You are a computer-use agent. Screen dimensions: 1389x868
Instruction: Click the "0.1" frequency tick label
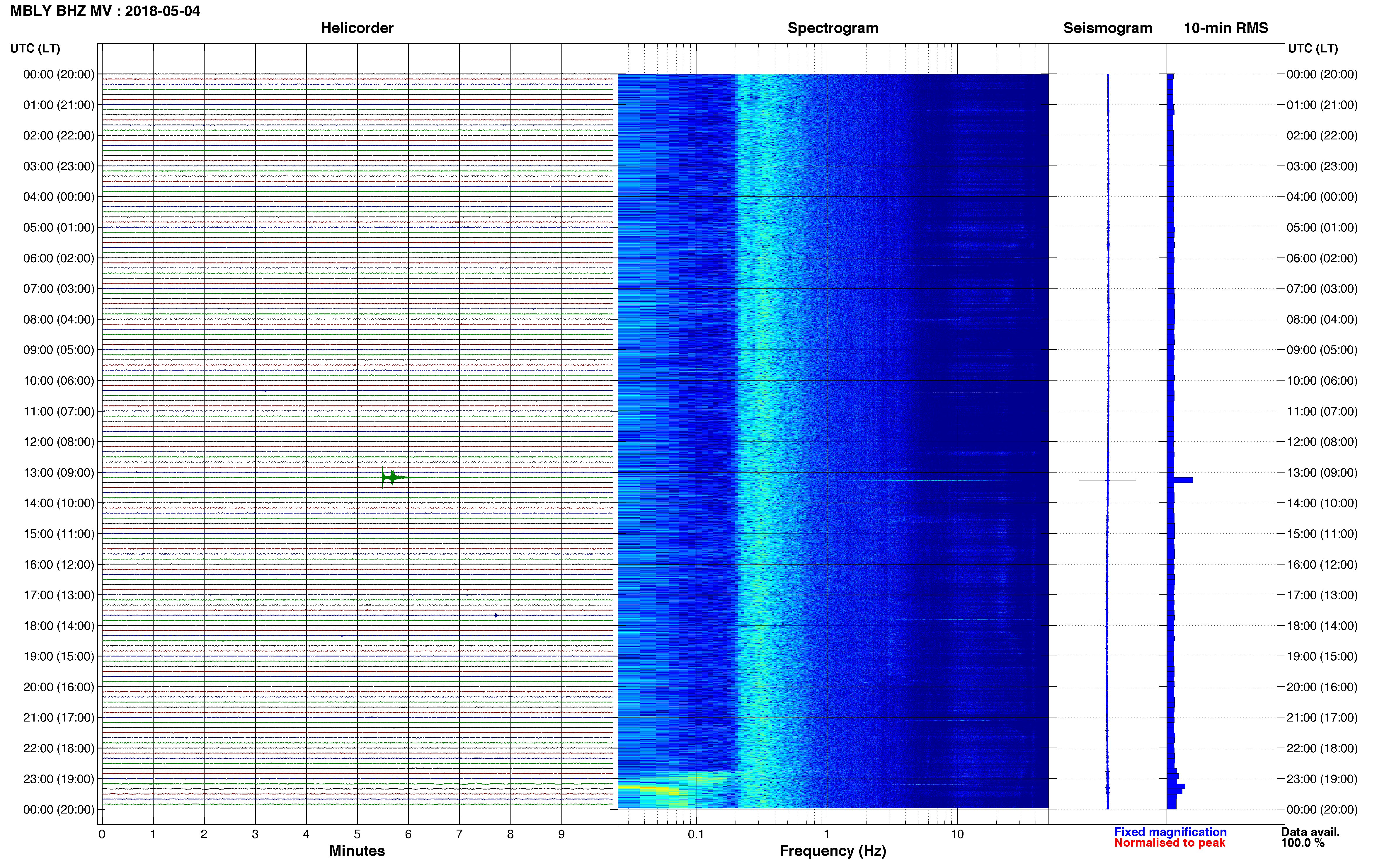[696, 834]
